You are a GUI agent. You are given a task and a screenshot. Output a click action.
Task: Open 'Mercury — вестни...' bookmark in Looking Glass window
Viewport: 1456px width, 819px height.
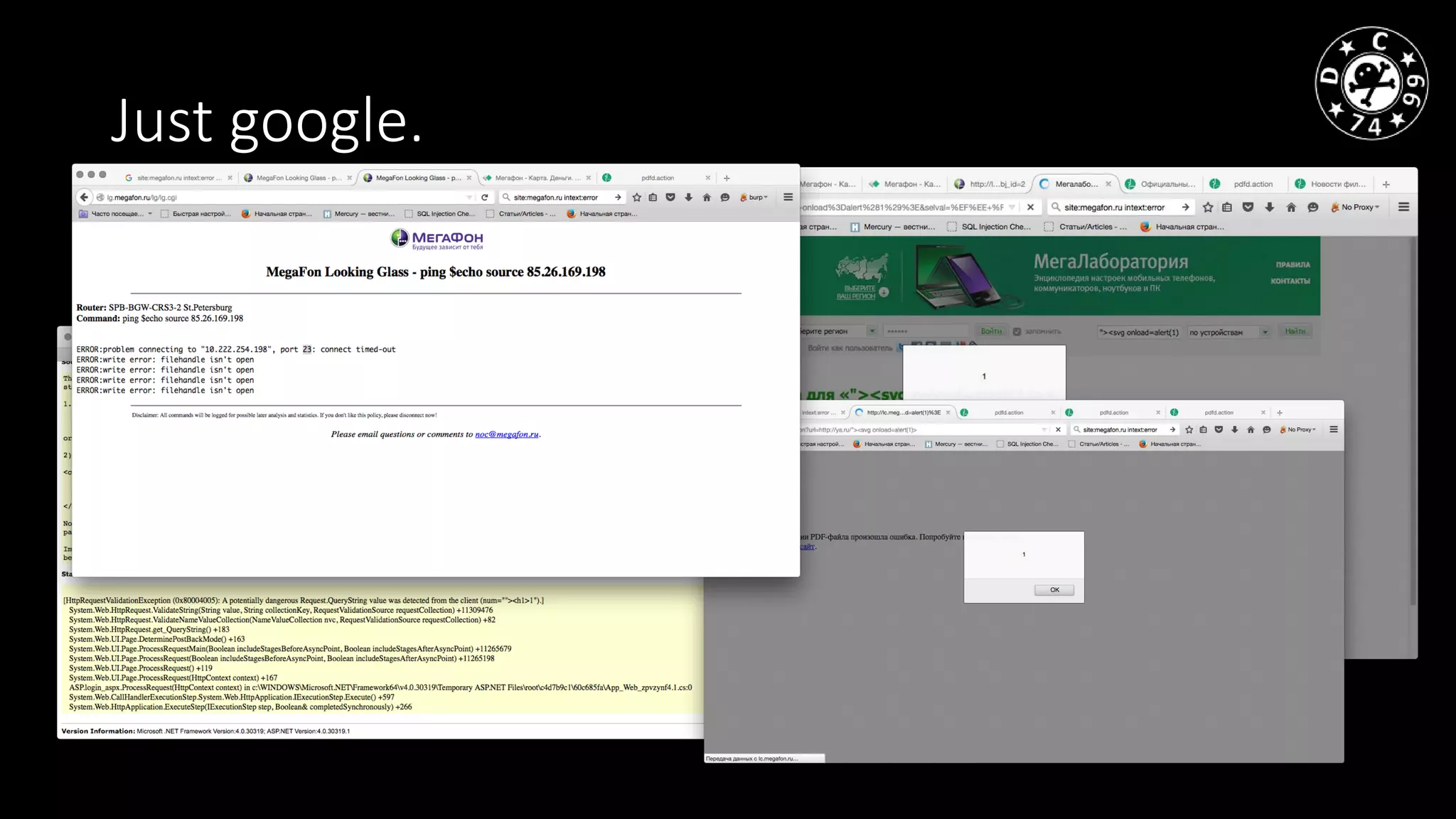pos(358,213)
